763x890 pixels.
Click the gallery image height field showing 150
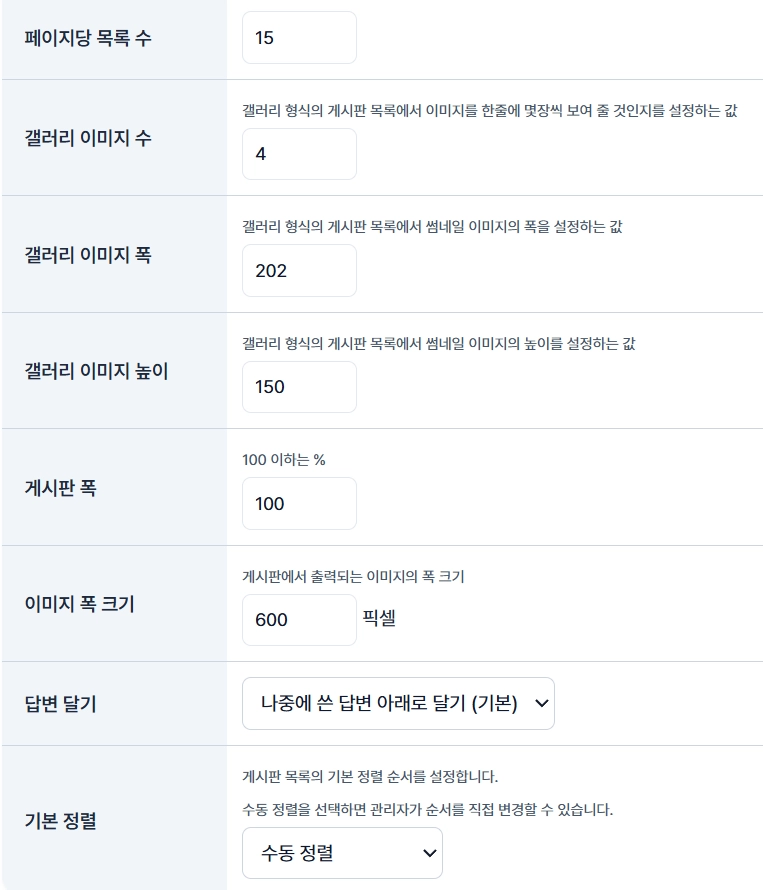pyautogui.click(x=299, y=387)
